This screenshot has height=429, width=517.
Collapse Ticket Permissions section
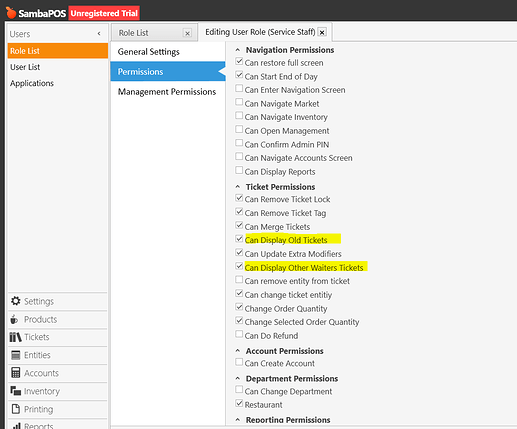(238, 187)
